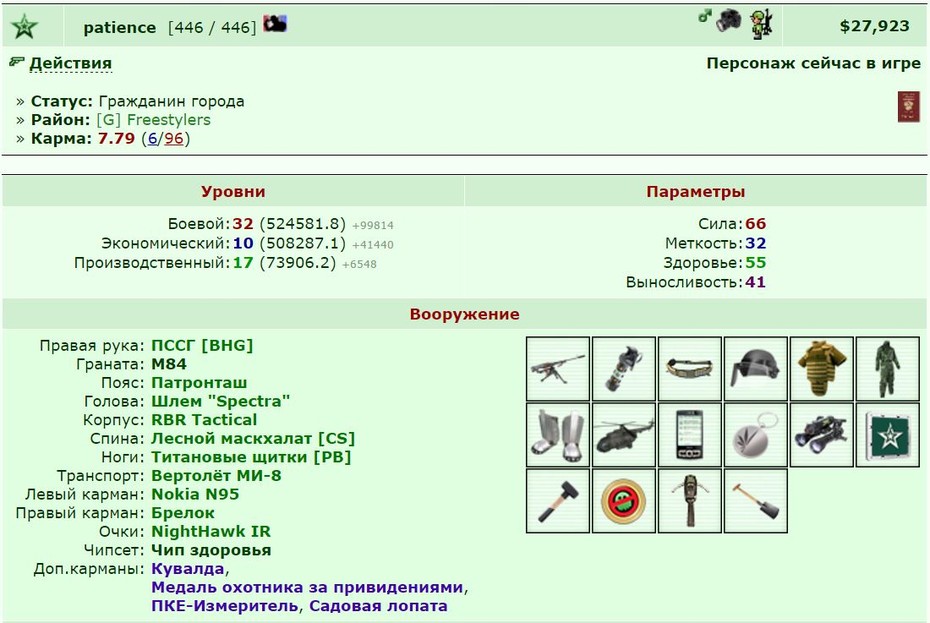Click the player name patience
The image size is (930, 623).
point(119,27)
